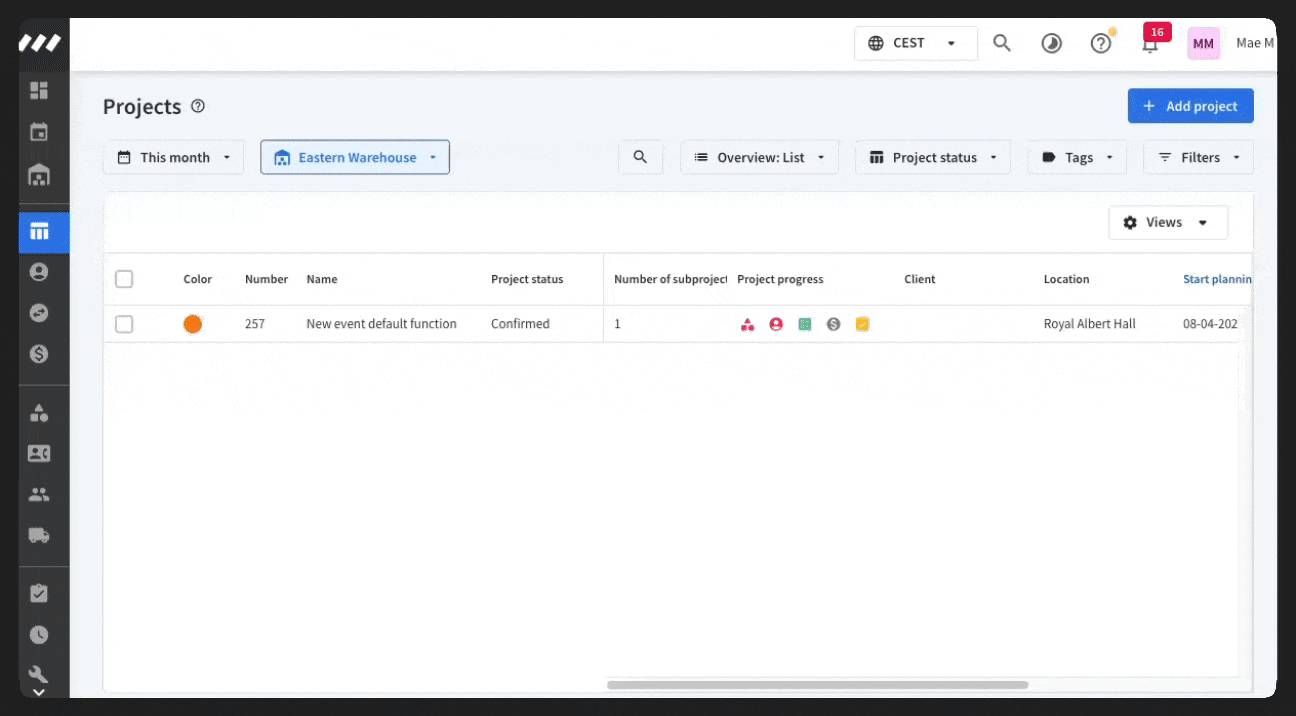Open the Eastern Warehouse dropdown
This screenshot has height=716, width=1296.
tap(355, 157)
